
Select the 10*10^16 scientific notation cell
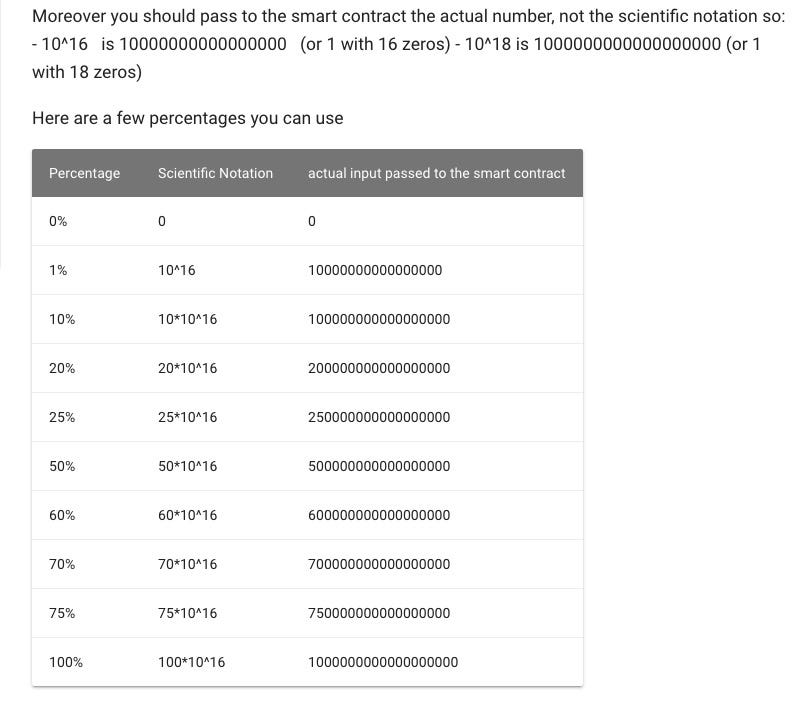tap(187, 319)
